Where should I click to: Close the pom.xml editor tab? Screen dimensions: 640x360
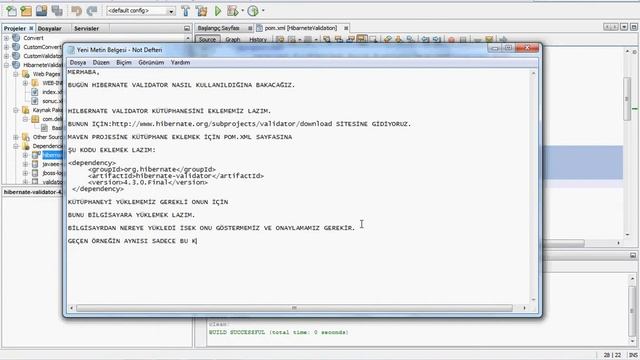coord(346,28)
